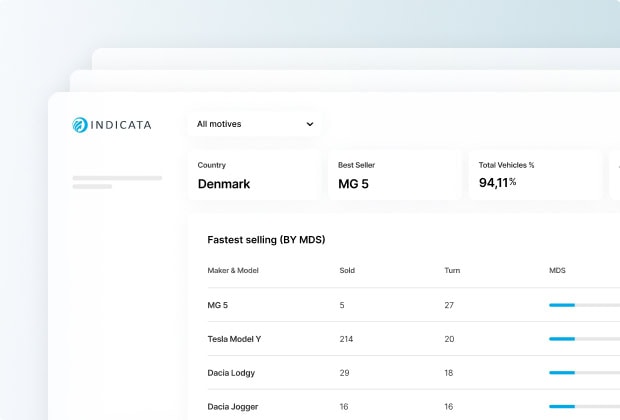Click the dropdown chevron arrow
620x420 pixels.
point(310,124)
